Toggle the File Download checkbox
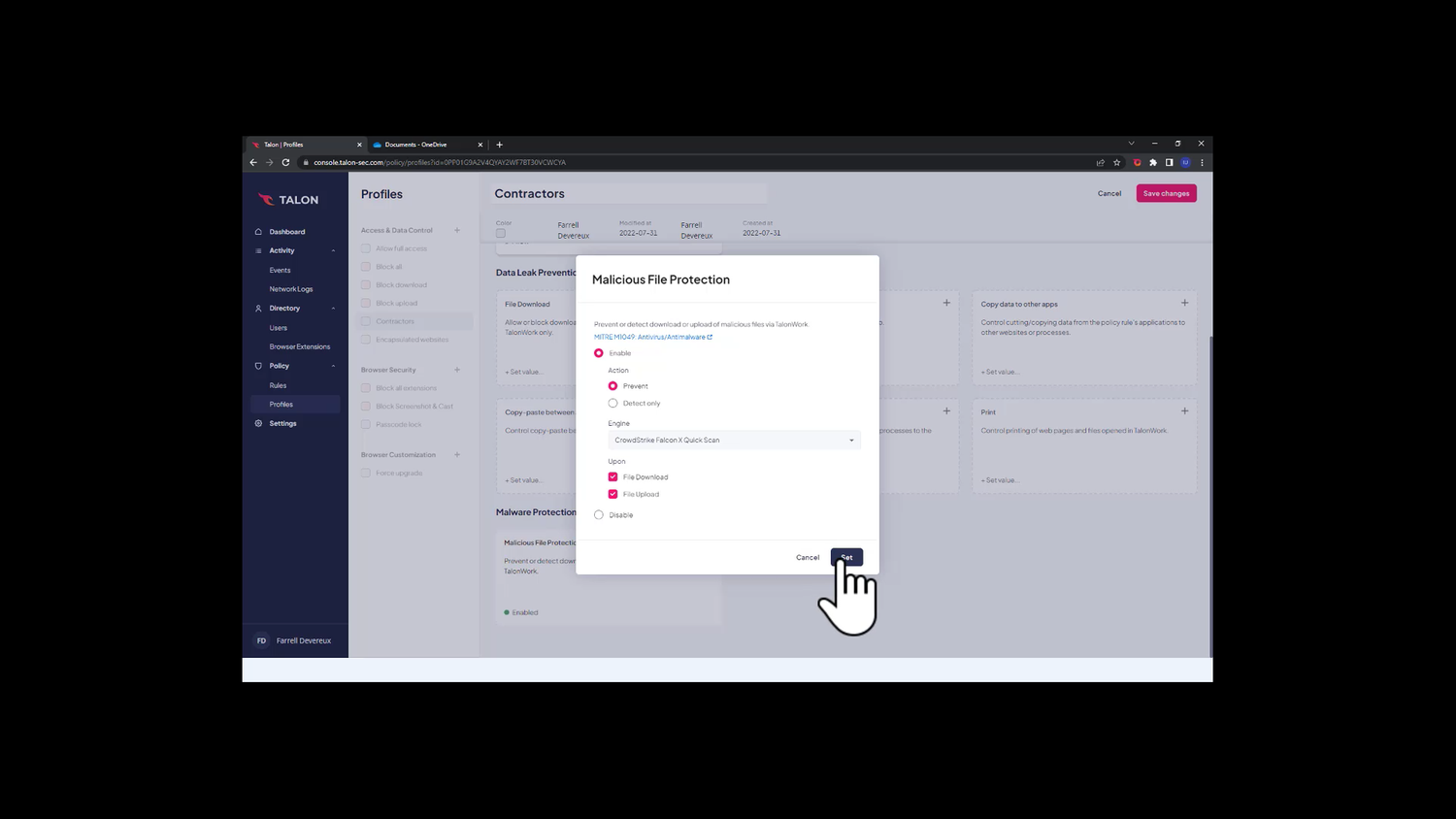This screenshot has width=1456, height=819. click(x=612, y=476)
